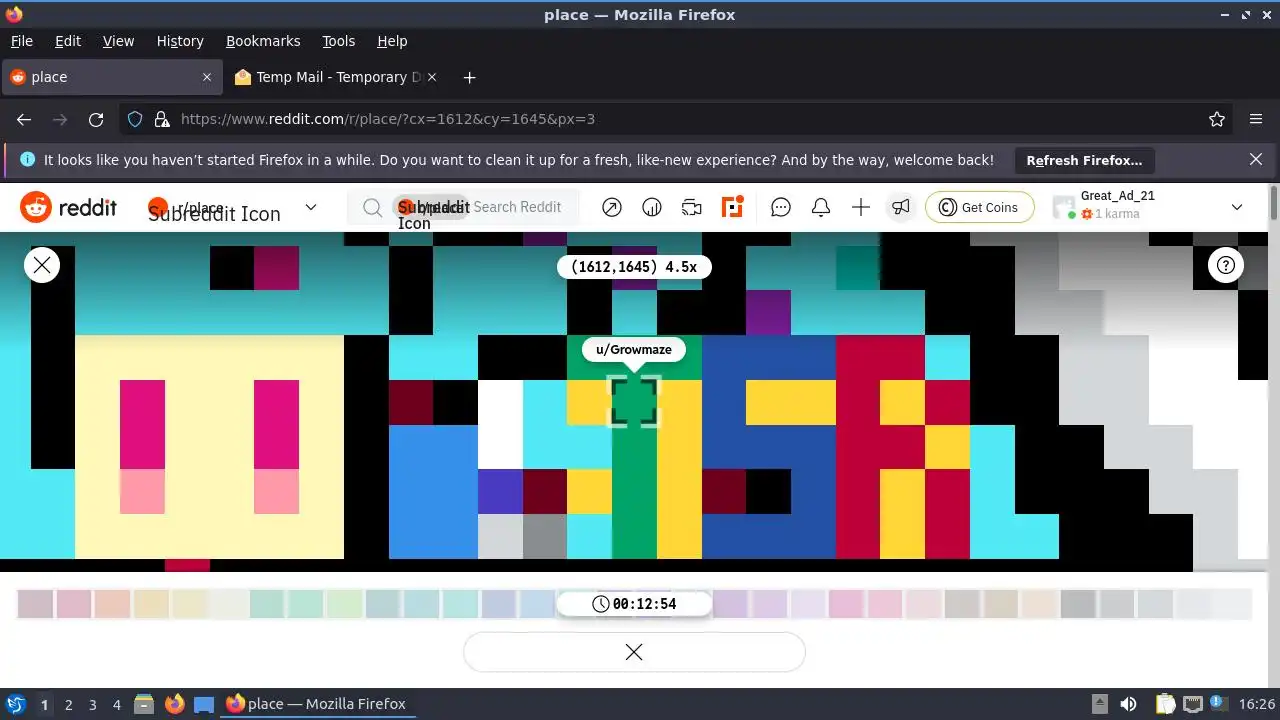
Task: Open the live video broadcast icon
Action: pyautogui.click(x=692, y=207)
